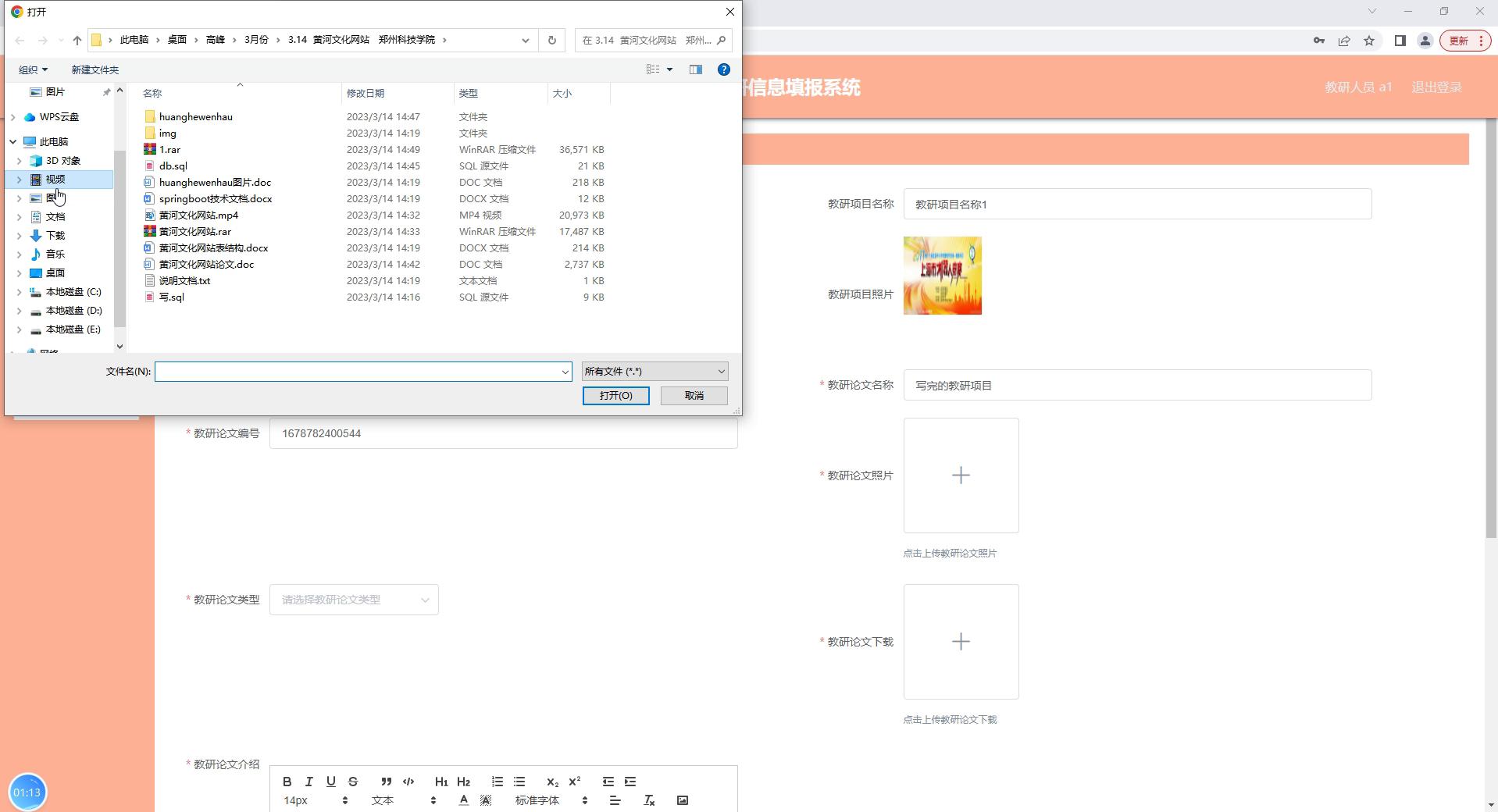Screen dimensions: 1498x812
Task: Open file dialog help
Action: 724,69
